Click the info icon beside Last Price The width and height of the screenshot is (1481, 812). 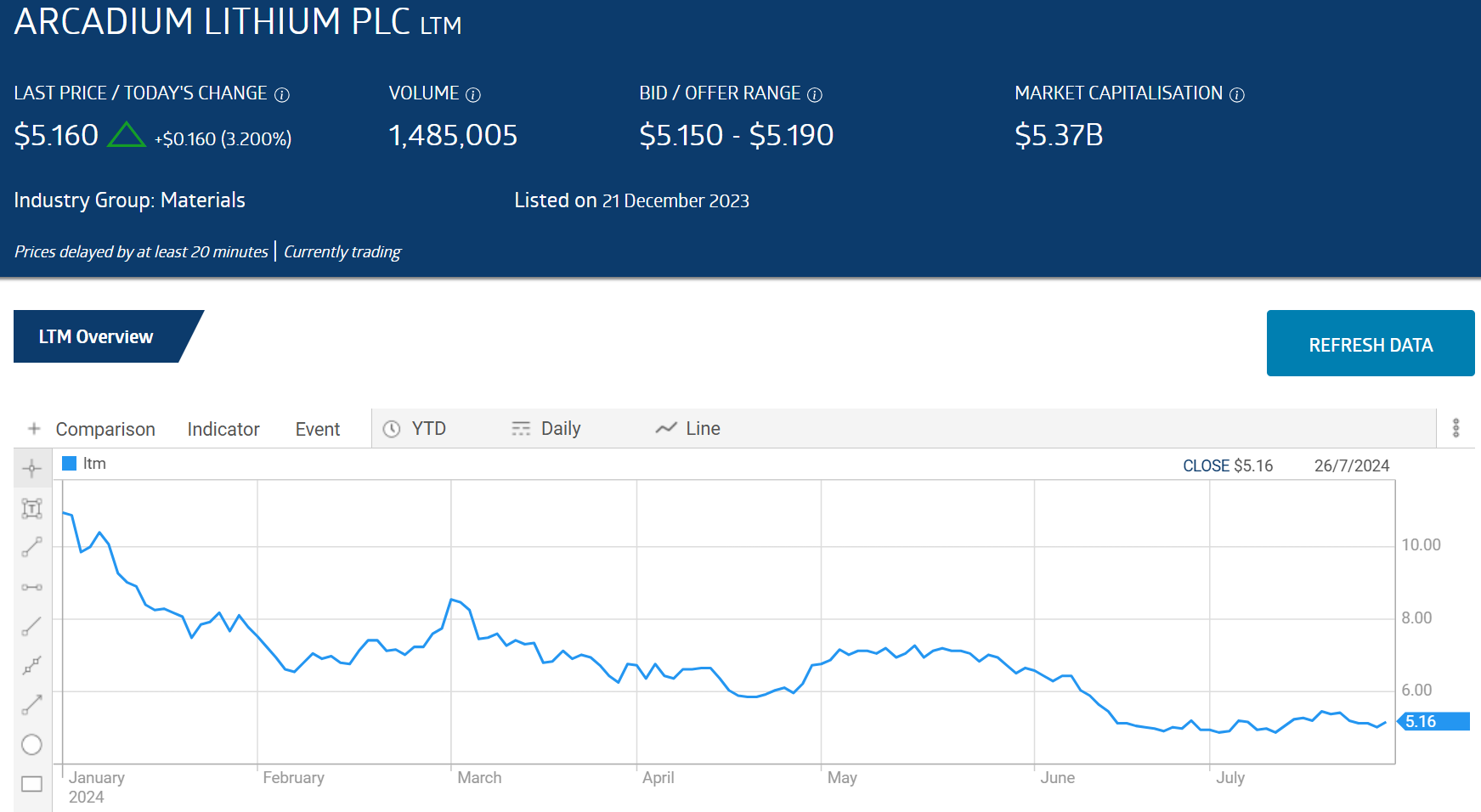pos(282,95)
